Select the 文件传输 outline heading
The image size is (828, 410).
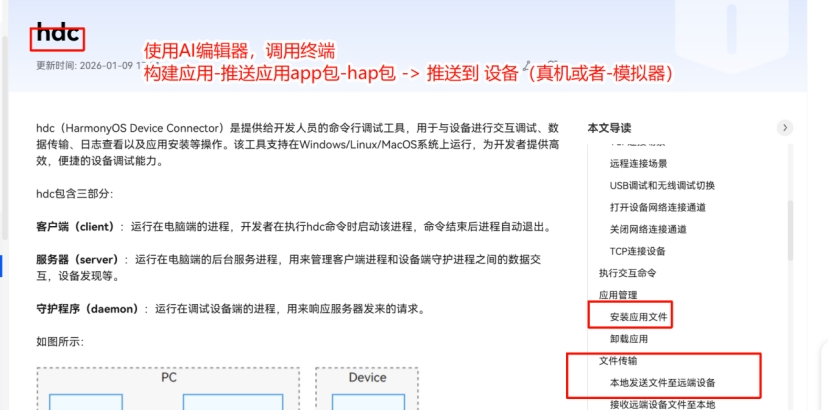618,361
